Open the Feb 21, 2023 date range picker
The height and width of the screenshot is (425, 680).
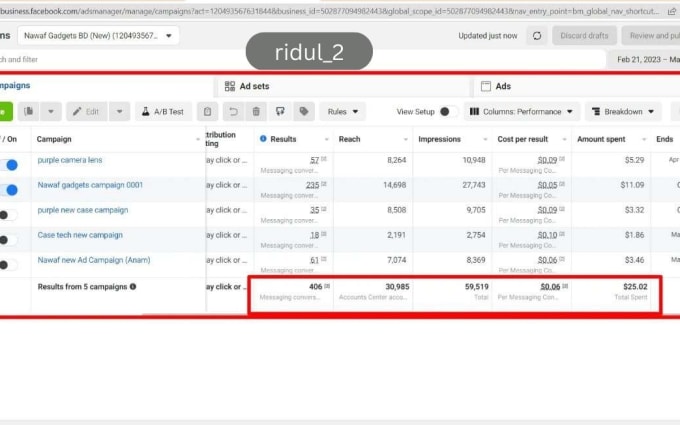point(644,59)
